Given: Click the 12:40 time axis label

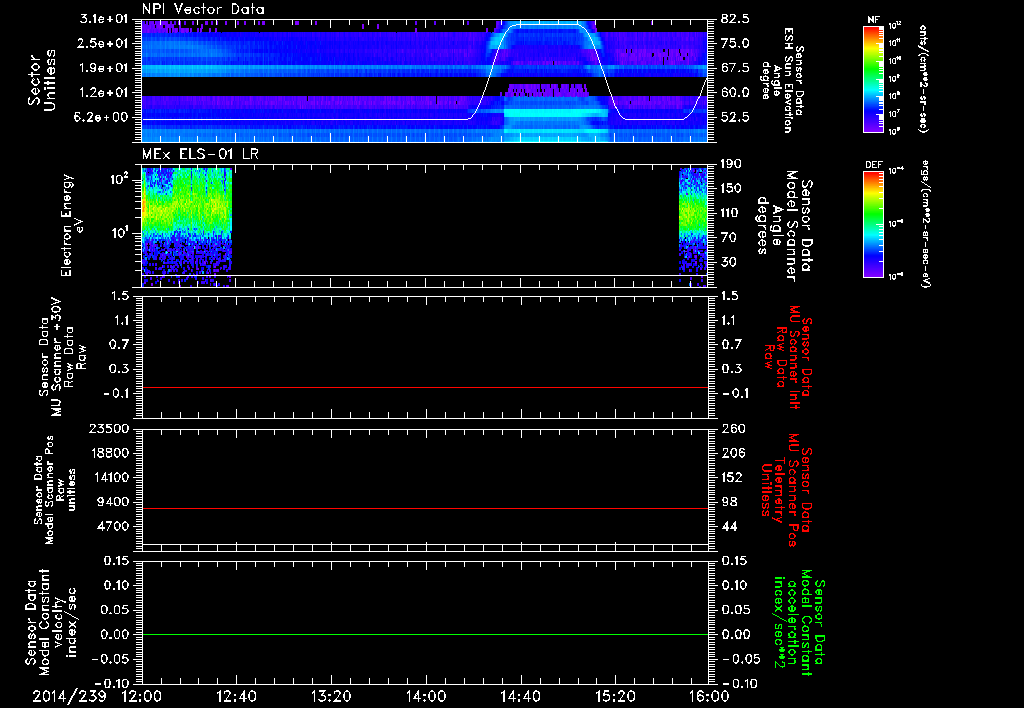Looking at the screenshot, I should 236,696.
